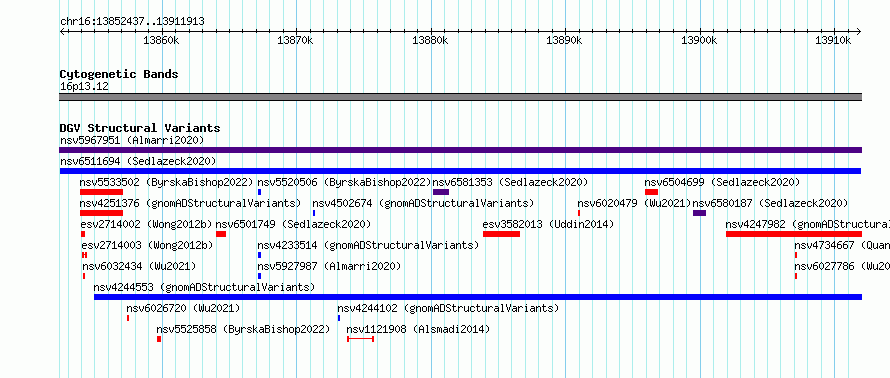
Task: Open the nsv6027786 variant label
Action: pos(842,266)
